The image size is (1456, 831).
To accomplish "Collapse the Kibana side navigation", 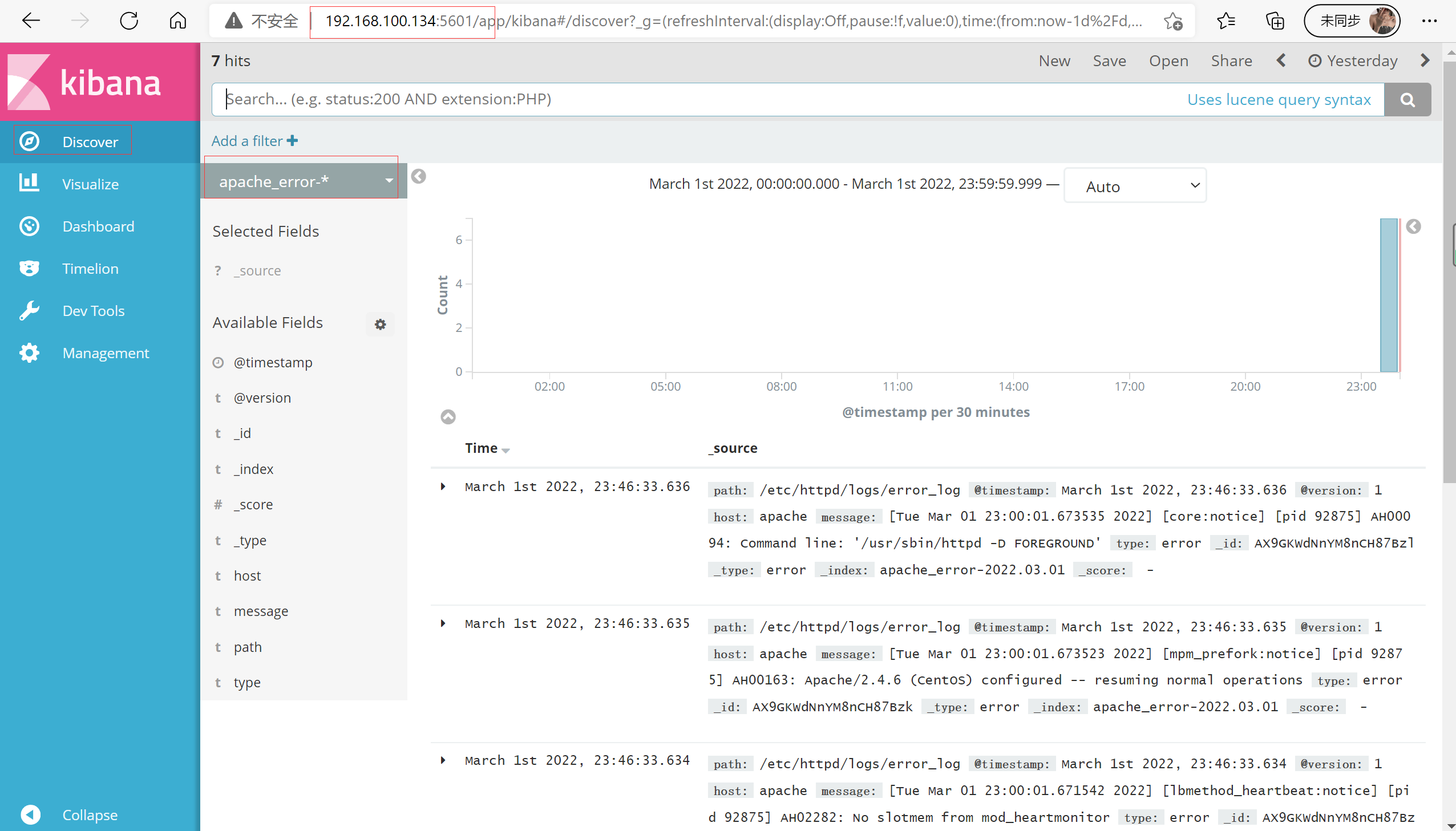I will [30, 814].
